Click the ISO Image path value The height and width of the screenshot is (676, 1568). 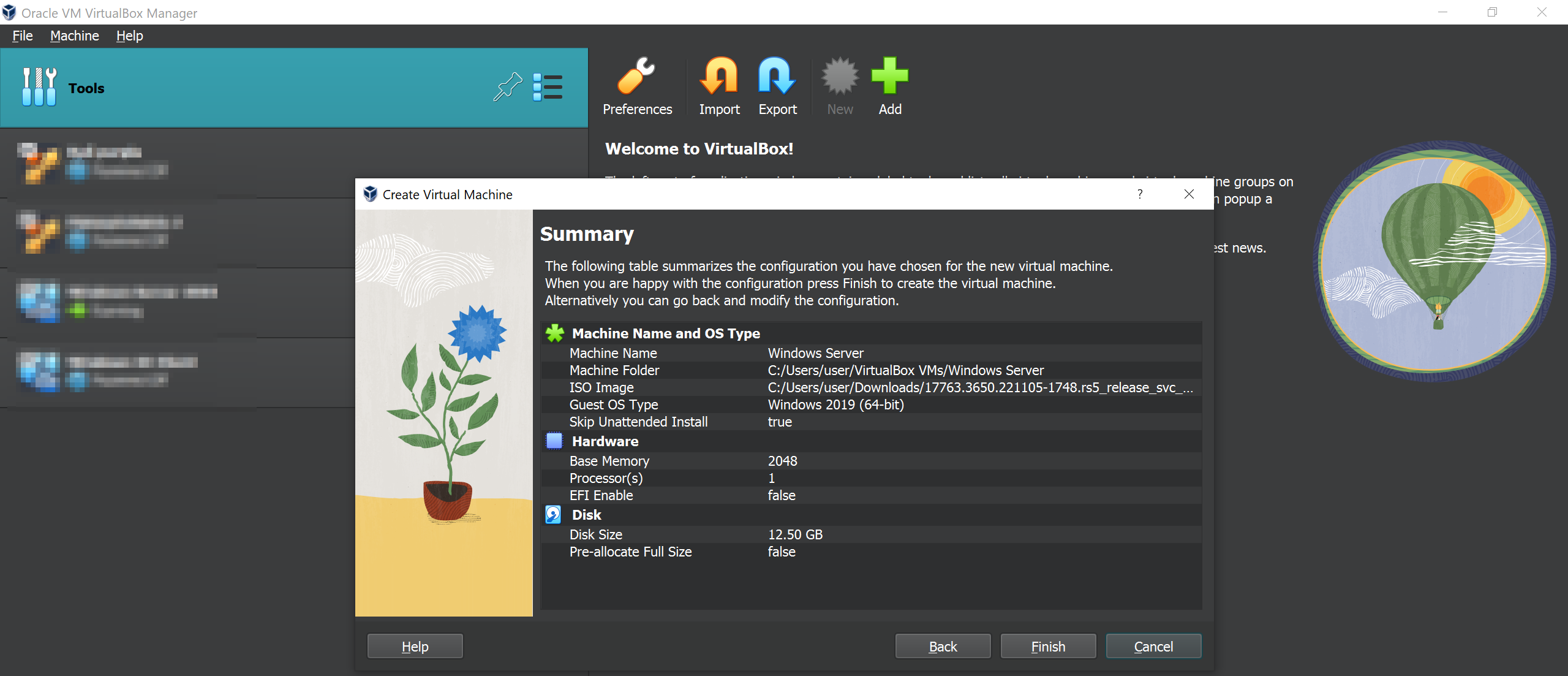[x=980, y=387]
